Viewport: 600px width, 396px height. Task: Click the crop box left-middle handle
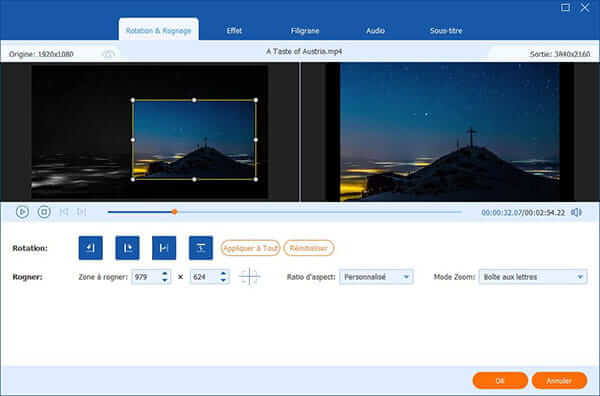(133, 140)
